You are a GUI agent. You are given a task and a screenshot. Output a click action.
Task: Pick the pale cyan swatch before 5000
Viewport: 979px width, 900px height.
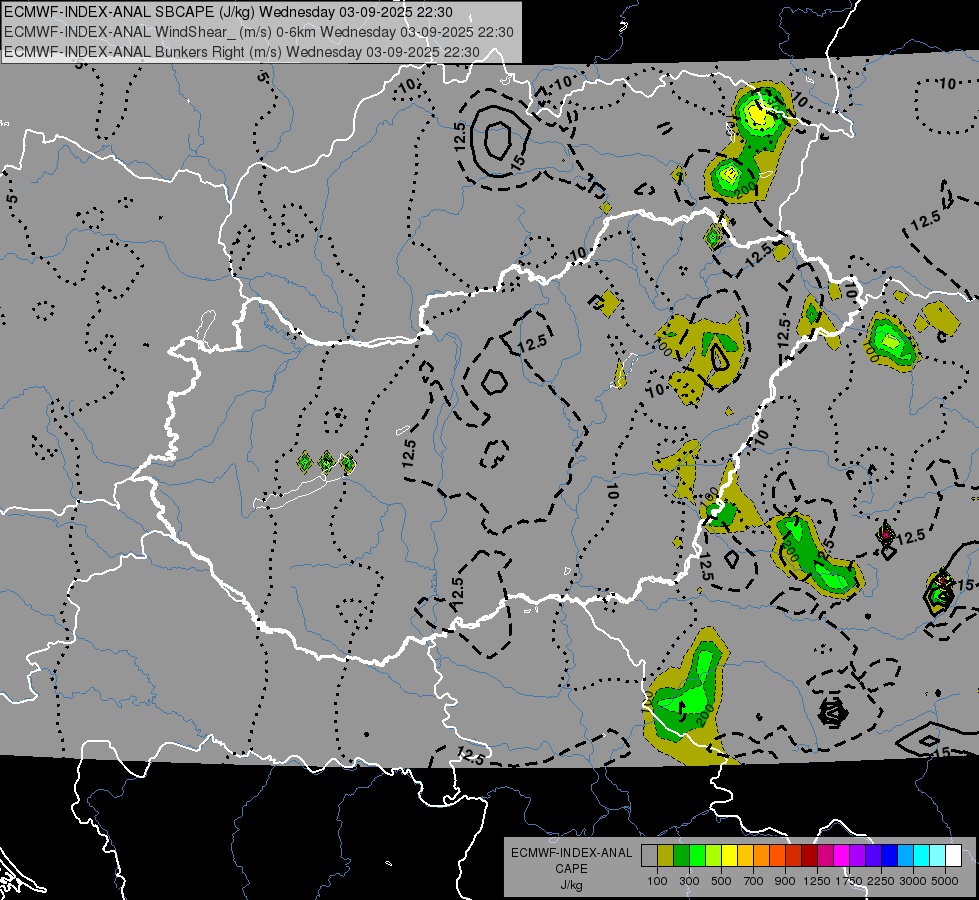tap(938, 856)
